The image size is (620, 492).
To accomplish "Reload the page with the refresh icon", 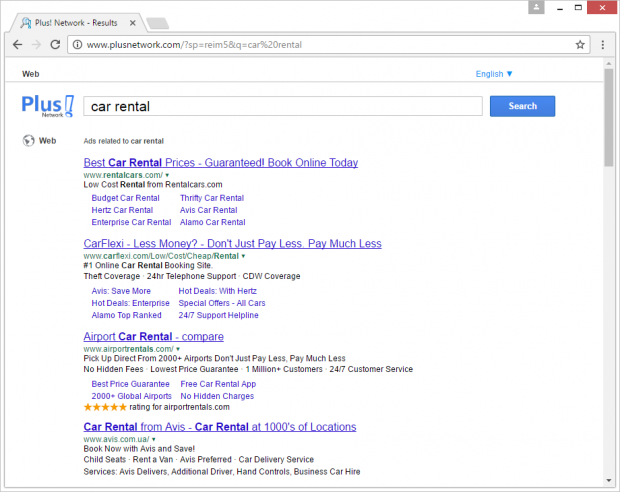I will pos(55,45).
